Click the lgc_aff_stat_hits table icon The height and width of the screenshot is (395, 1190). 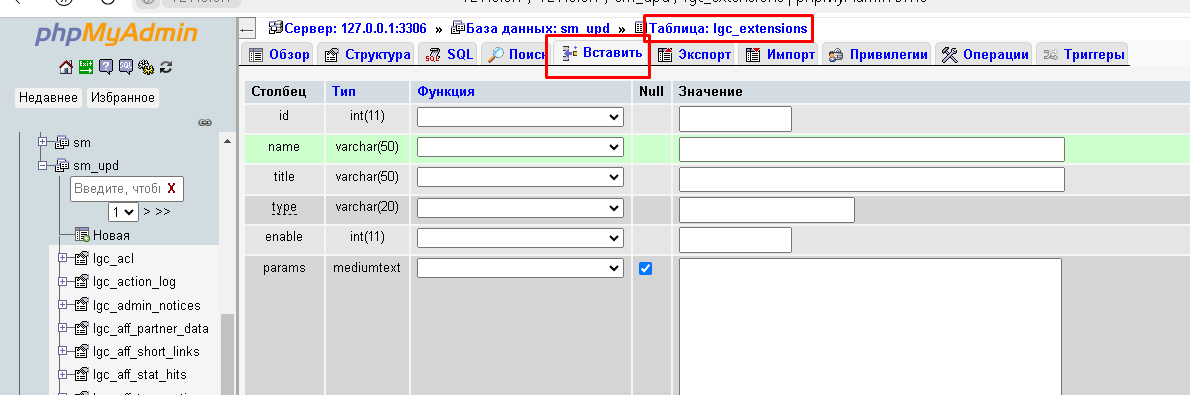(x=82, y=374)
